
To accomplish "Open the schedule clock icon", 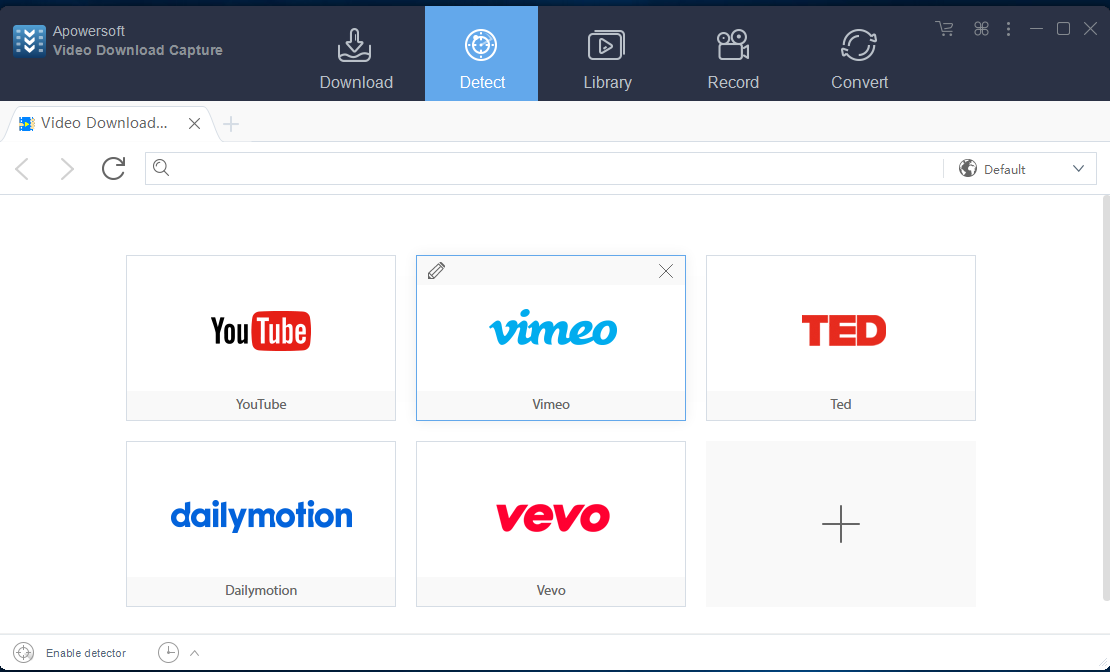I will [x=168, y=652].
